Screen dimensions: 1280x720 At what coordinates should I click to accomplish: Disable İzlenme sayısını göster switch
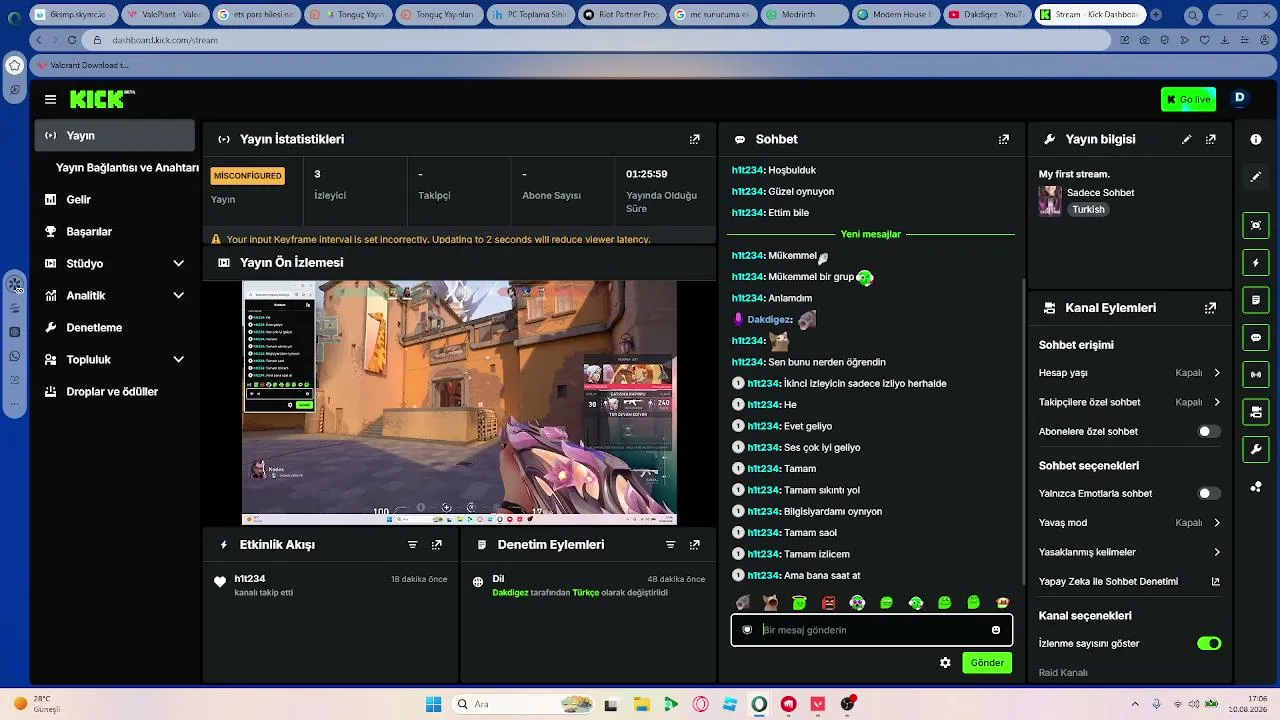[1209, 644]
